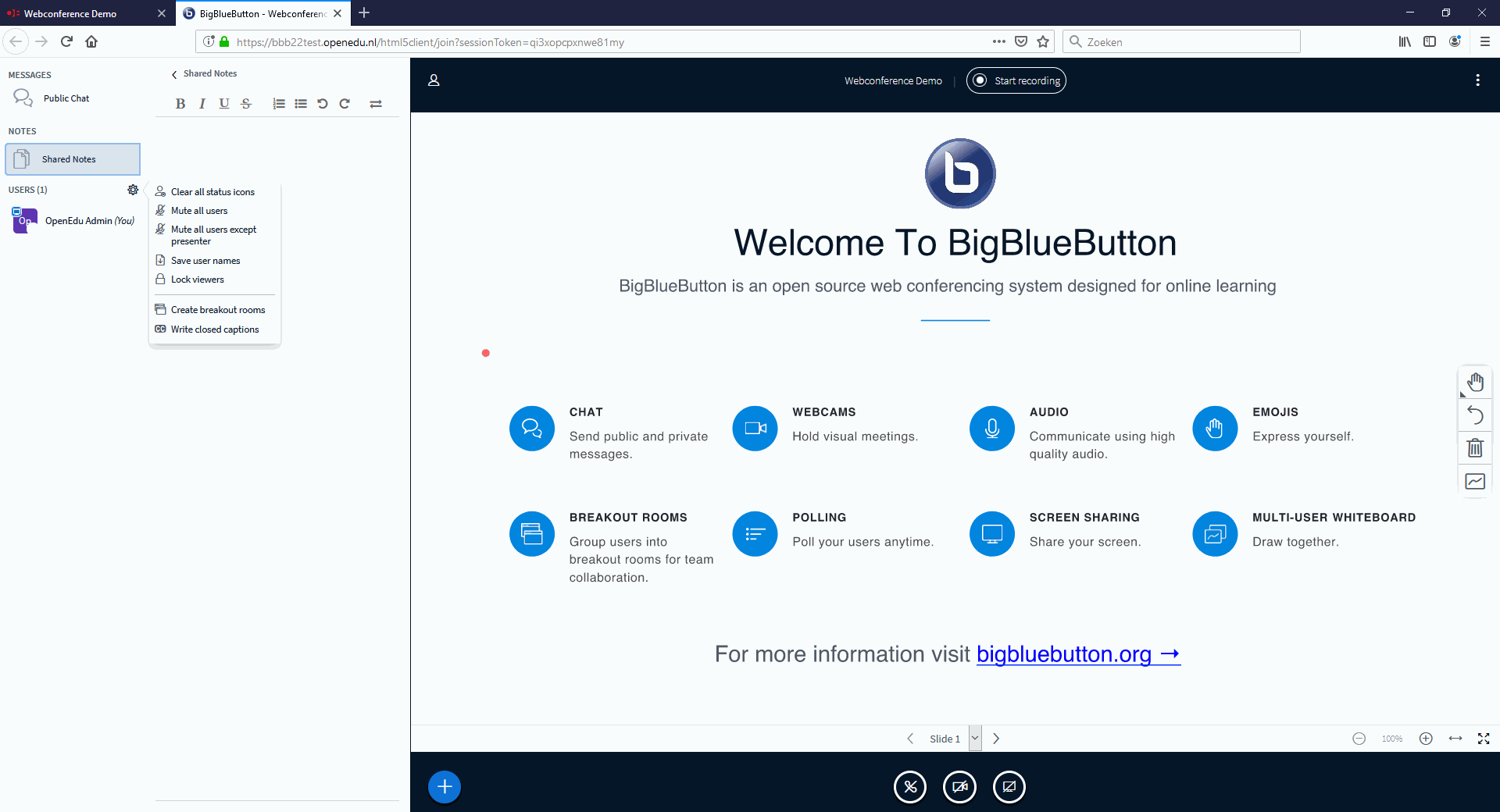The width and height of the screenshot is (1500, 812).
Task: Click Start recording button
Action: (1016, 80)
